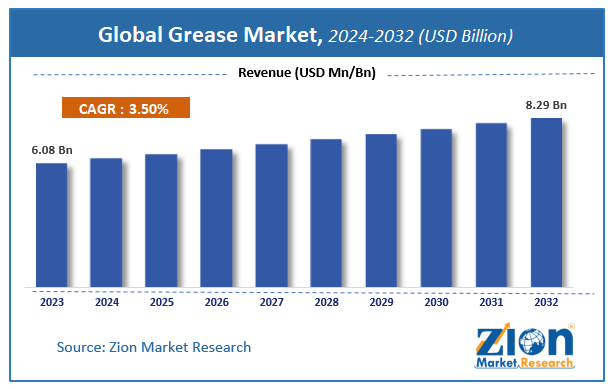Image resolution: width=611 pixels, height=389 pixels.
Task: Click the 8.29 Bn value label
Action: (546, 105)
